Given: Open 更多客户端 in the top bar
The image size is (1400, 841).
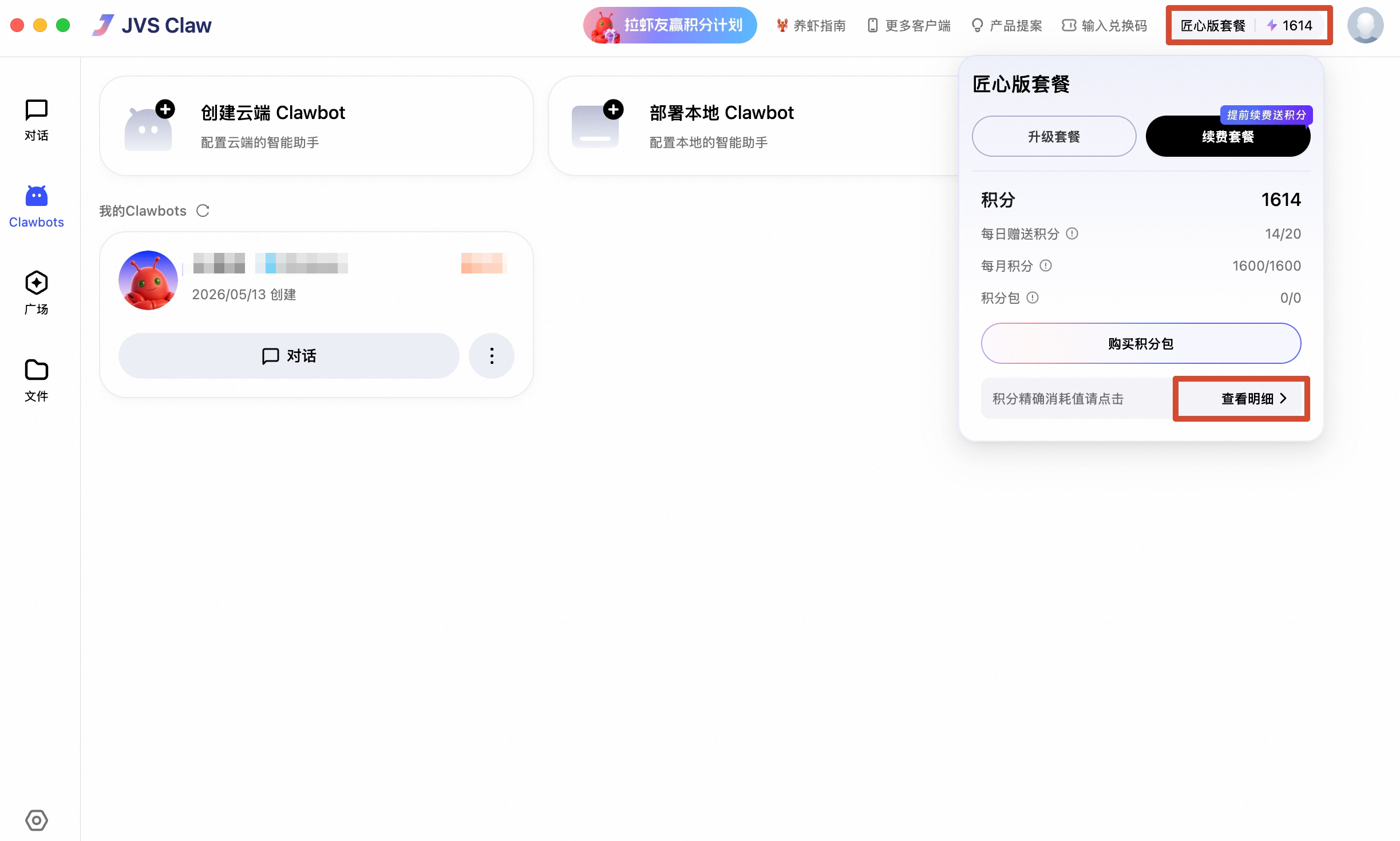Looking at the screenshot, I should click(x=909, y=25).
